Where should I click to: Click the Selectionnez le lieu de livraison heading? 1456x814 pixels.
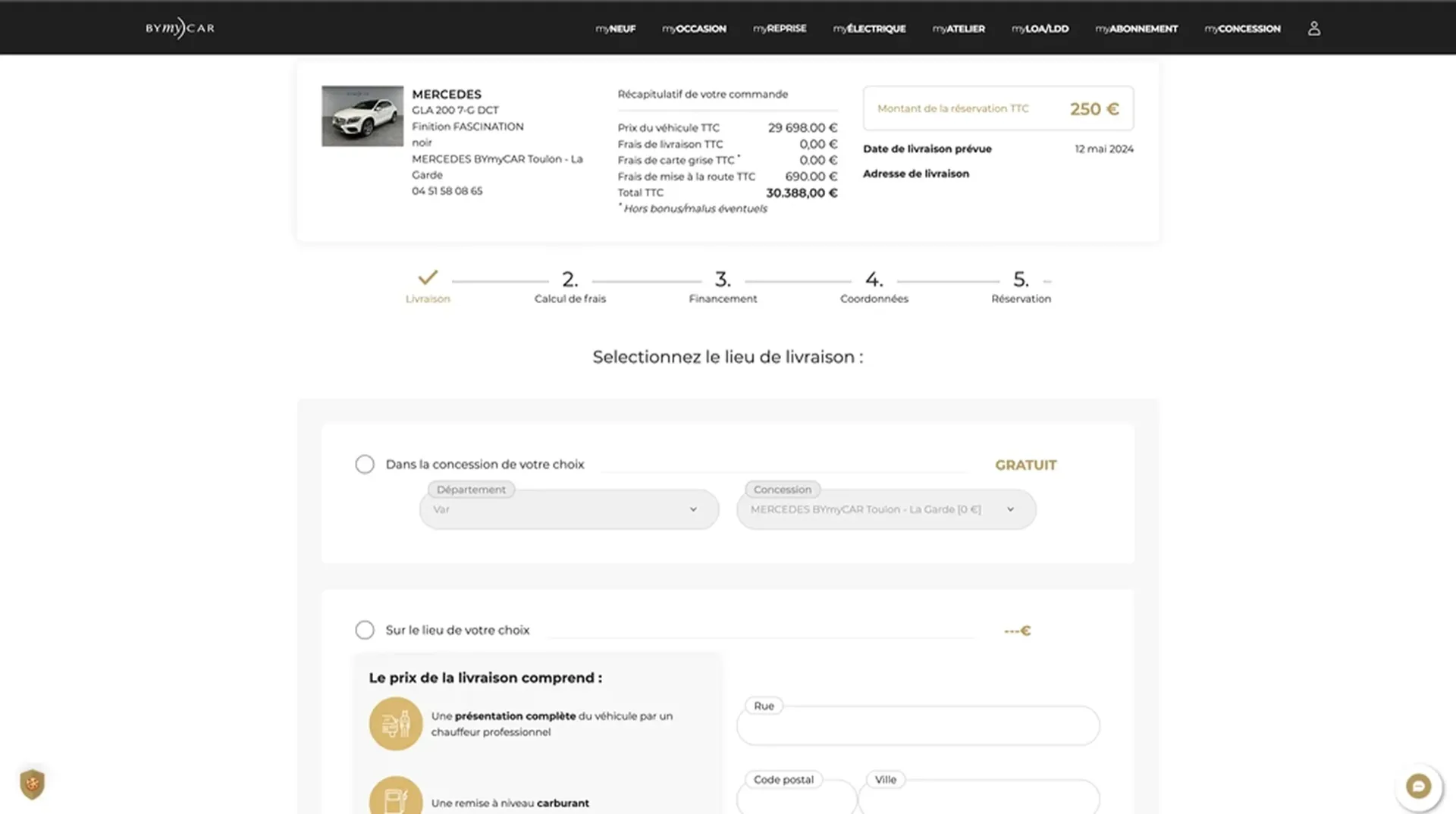[x=728, y=357]
